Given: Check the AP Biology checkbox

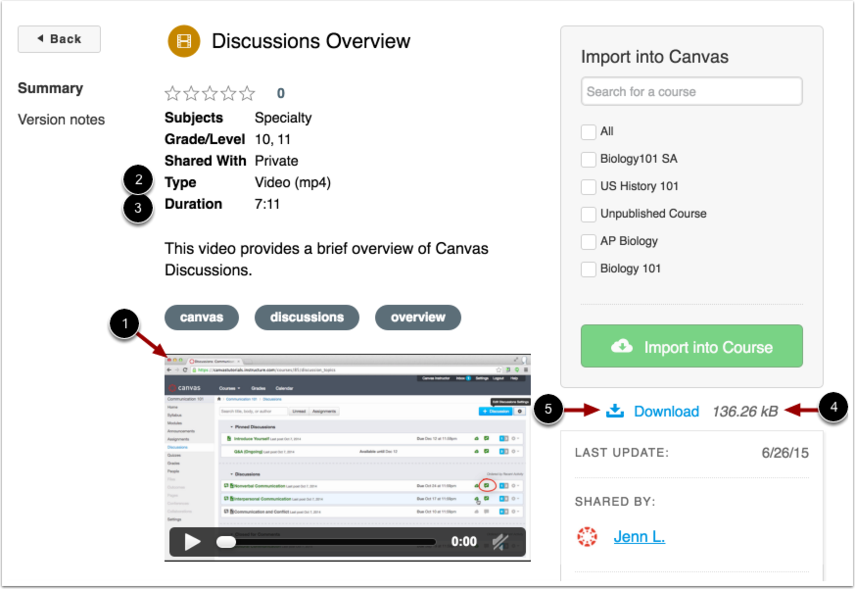Looking at the screenshot, I should pos(588,241).
